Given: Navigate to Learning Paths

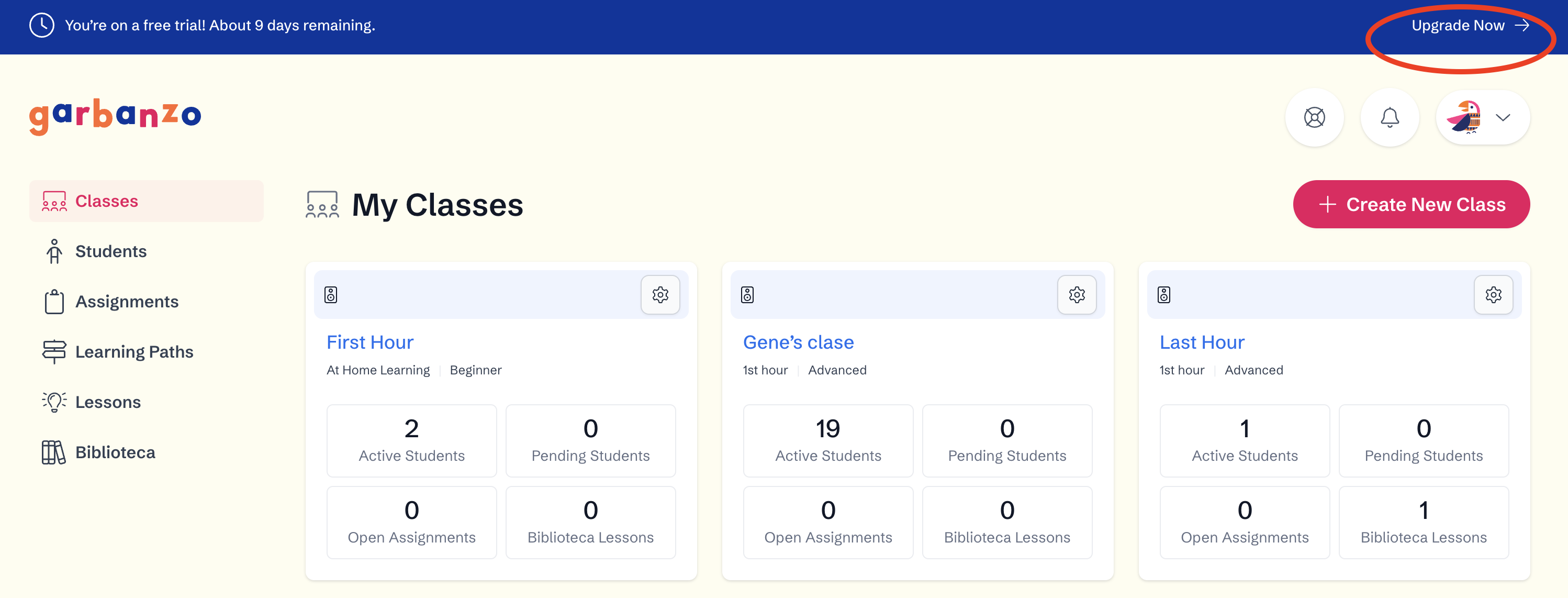Looking at the screenshot, I should click(133, 351).
